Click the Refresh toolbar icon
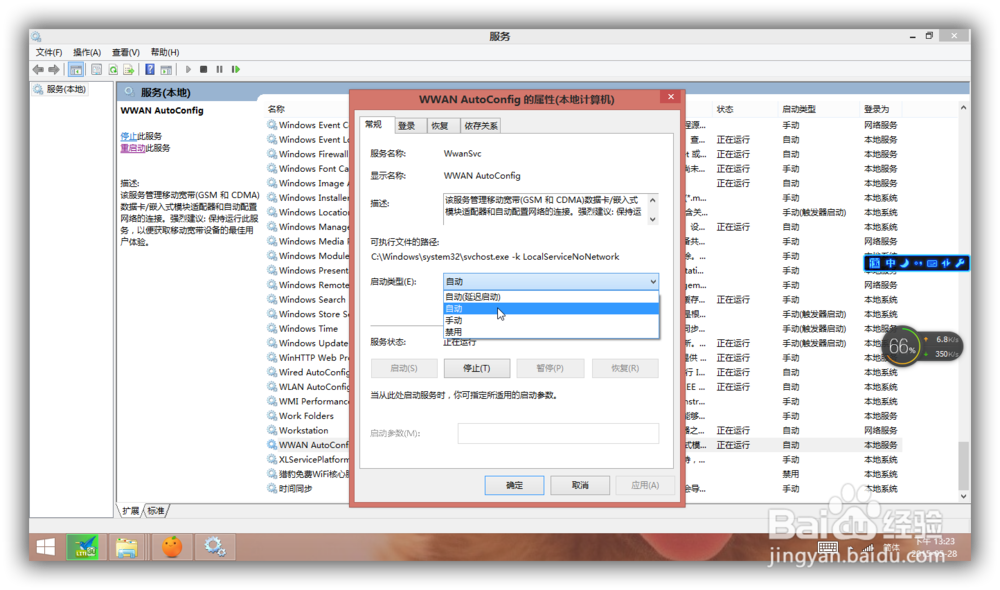The width and height of the screenshot is (1000, 590). click(x=113, y=70)
